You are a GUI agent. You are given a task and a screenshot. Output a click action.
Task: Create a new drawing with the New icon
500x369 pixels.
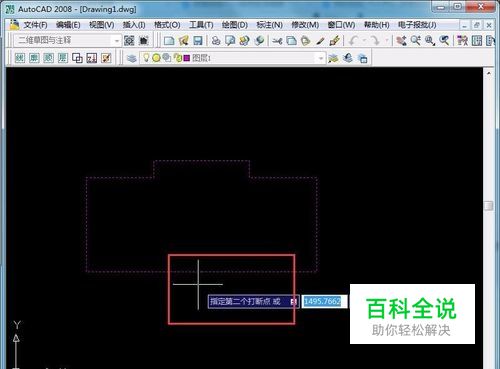169,41
